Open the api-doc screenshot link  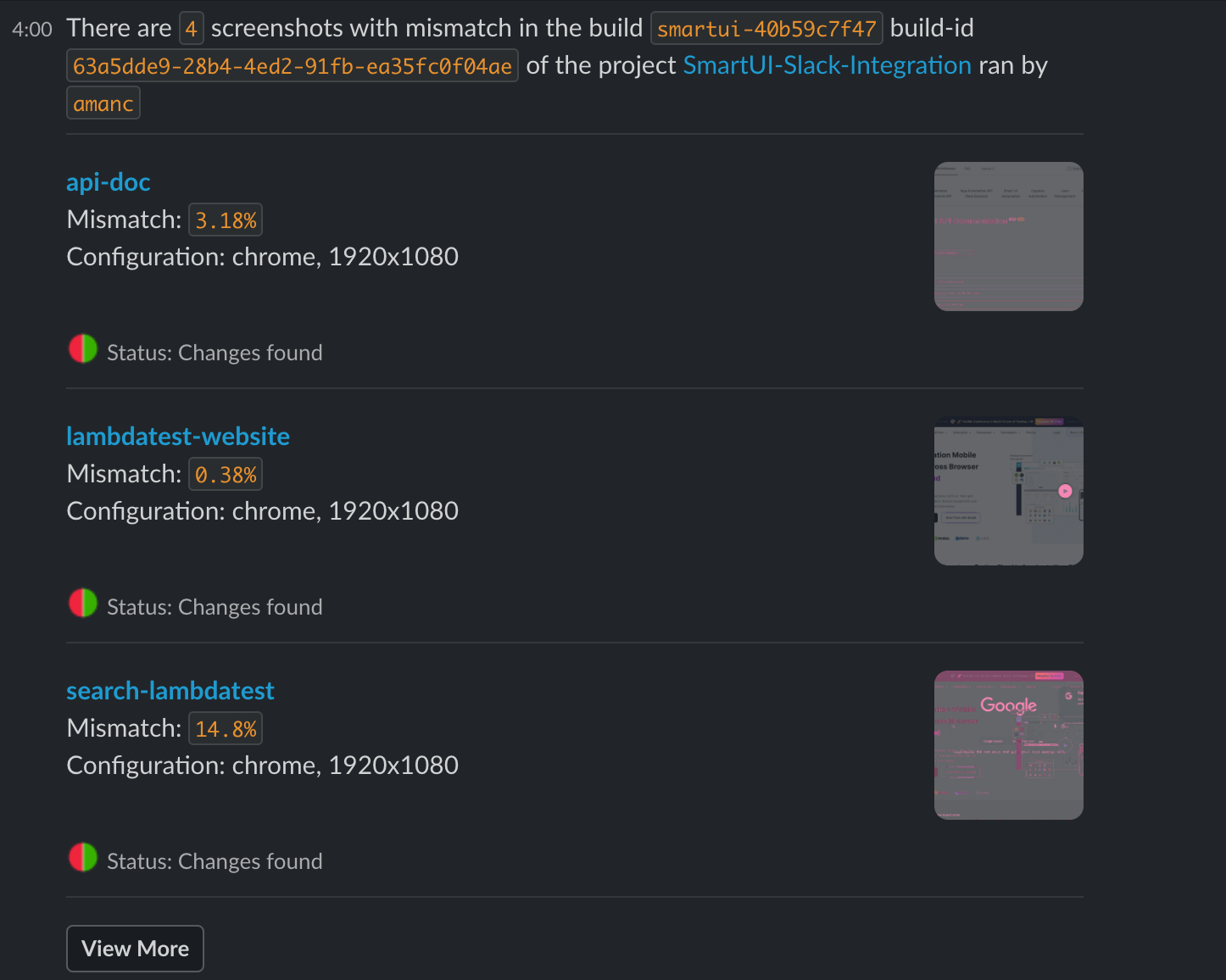[x=108, y=181]
